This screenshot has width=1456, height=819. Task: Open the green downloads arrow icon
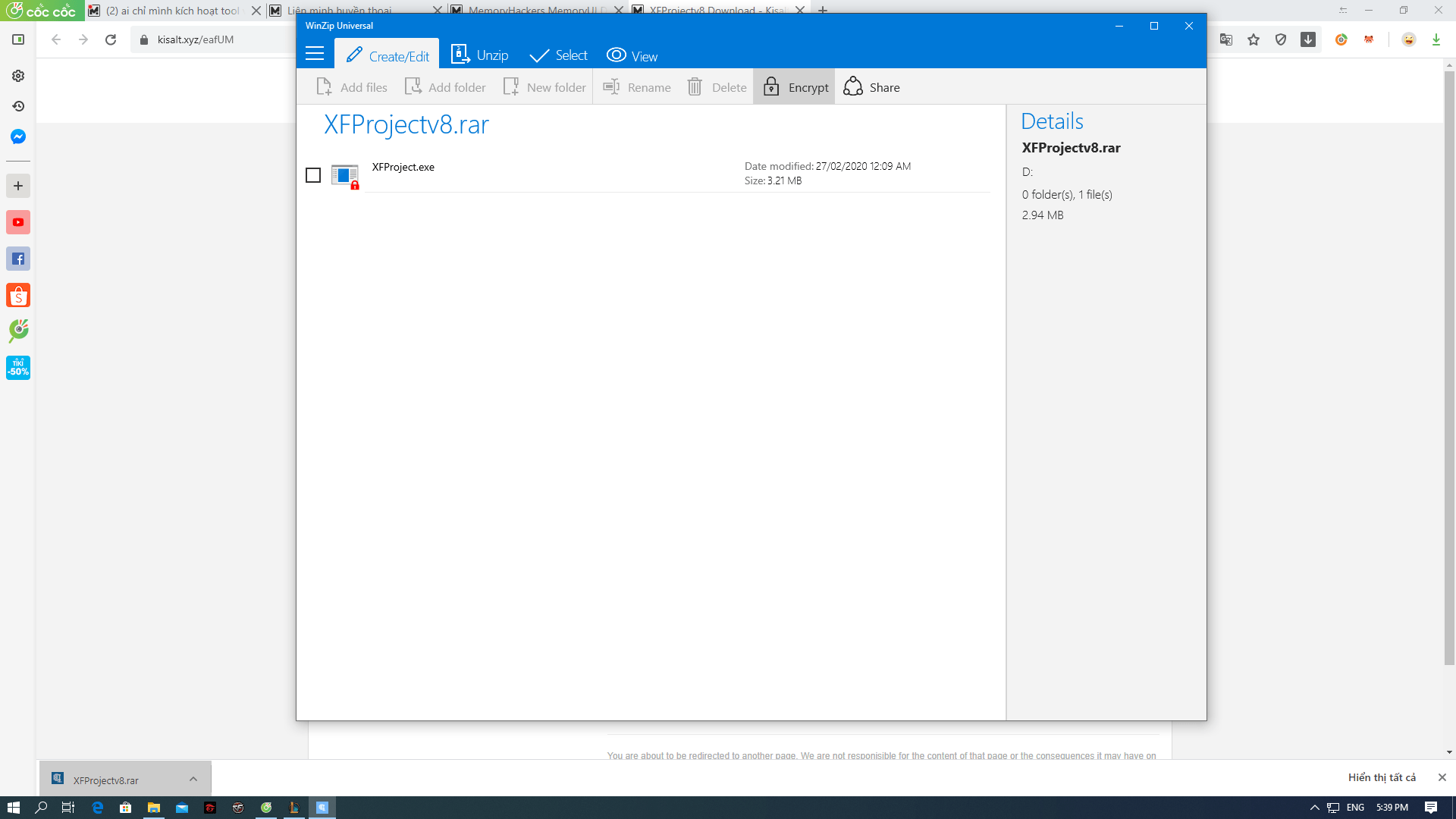tap(1436, 39)
